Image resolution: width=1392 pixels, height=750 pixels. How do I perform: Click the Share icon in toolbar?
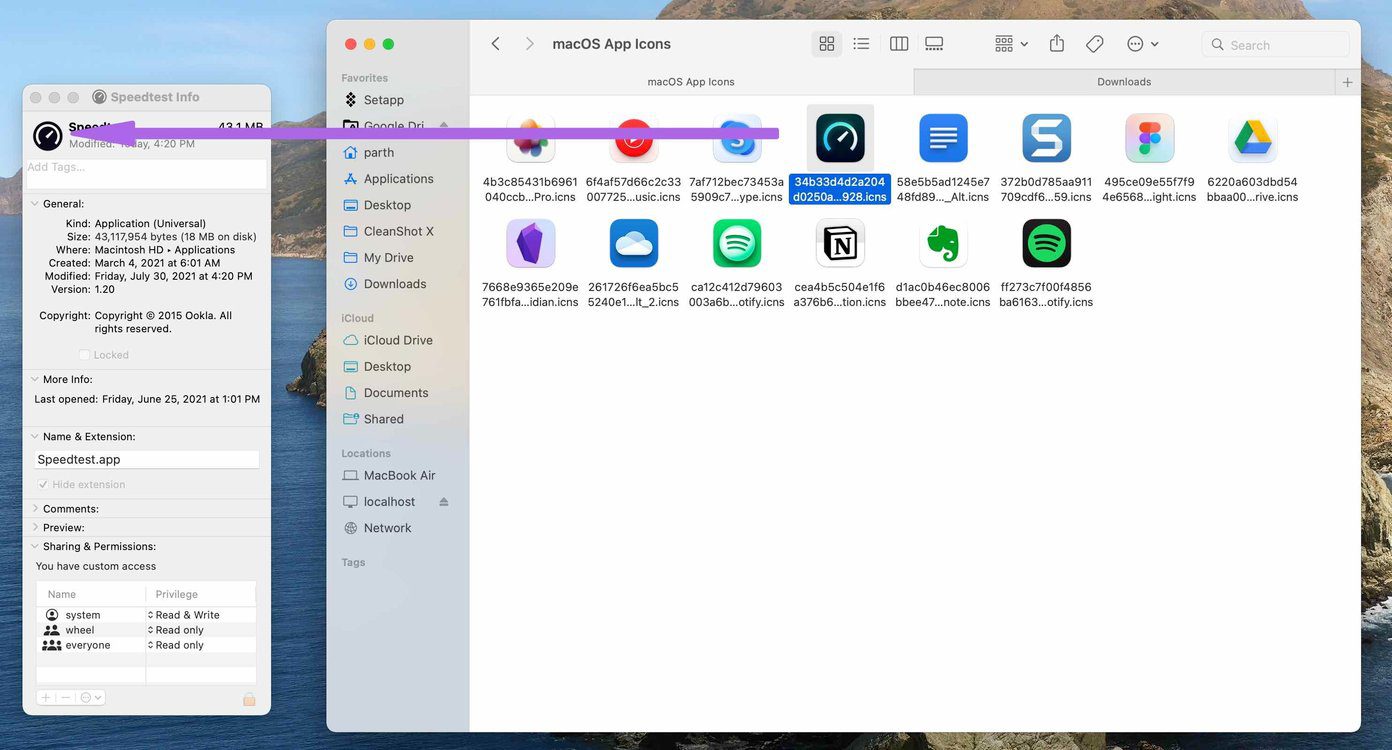click(1057, 44)
